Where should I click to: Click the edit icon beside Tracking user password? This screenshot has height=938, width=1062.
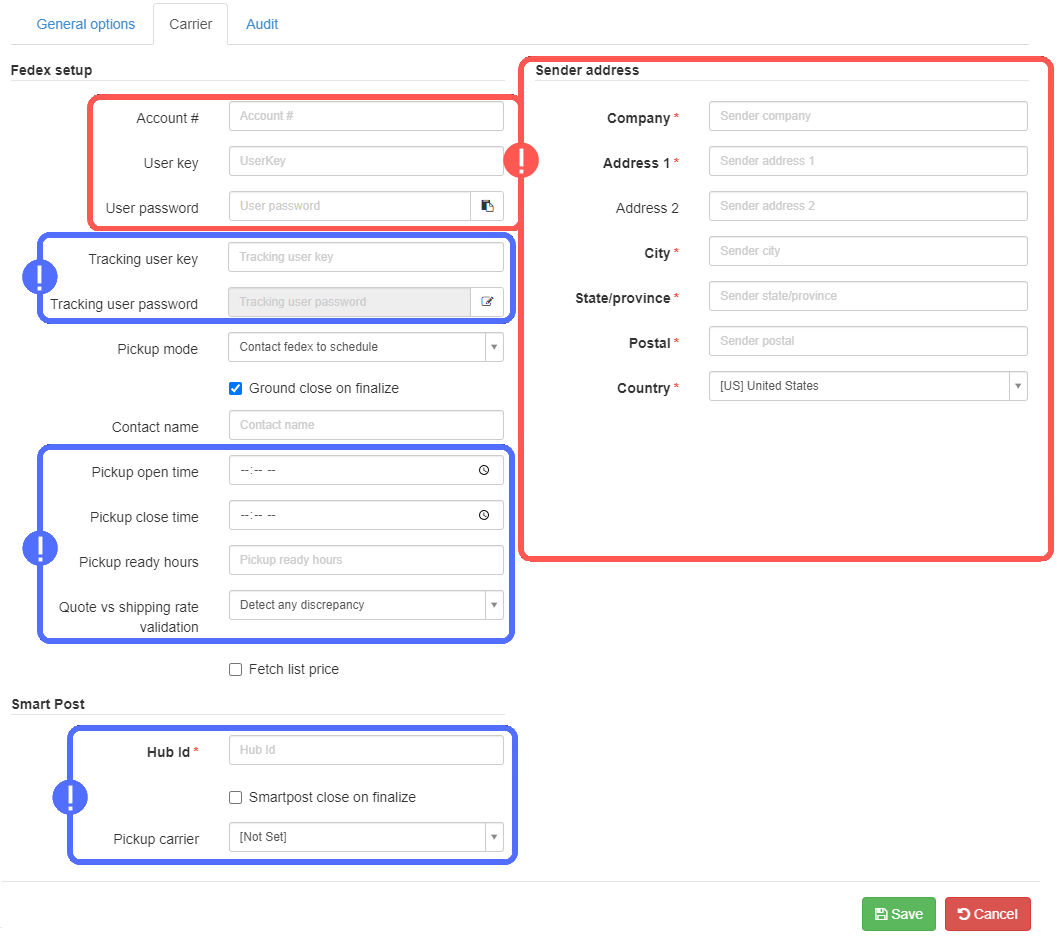pyautogui.click(x=487, y=302)
